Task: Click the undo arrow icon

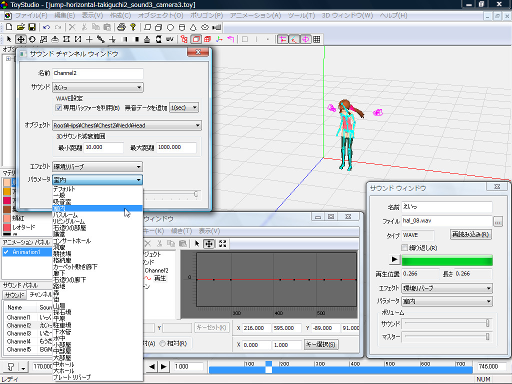Action: coord(47,27)
